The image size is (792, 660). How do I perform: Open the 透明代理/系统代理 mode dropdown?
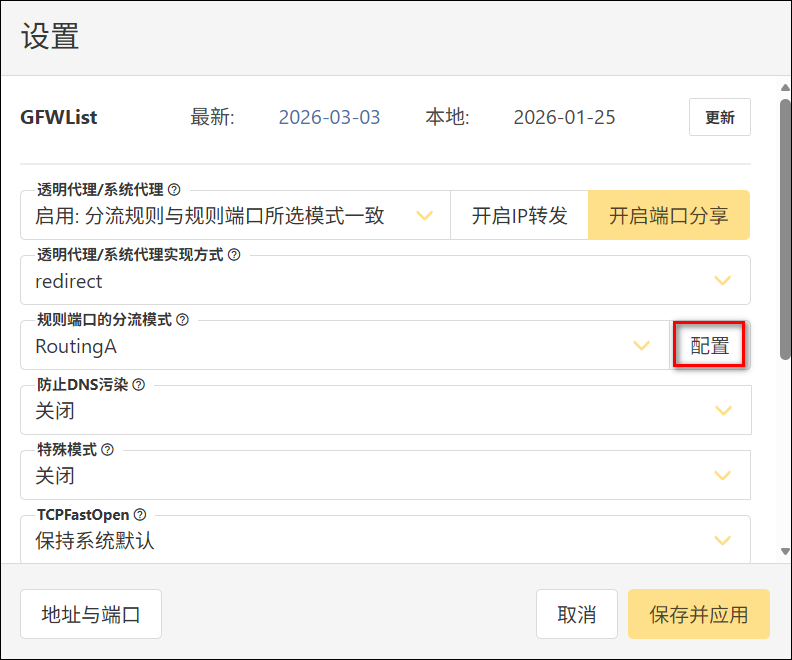coord(235,216)
